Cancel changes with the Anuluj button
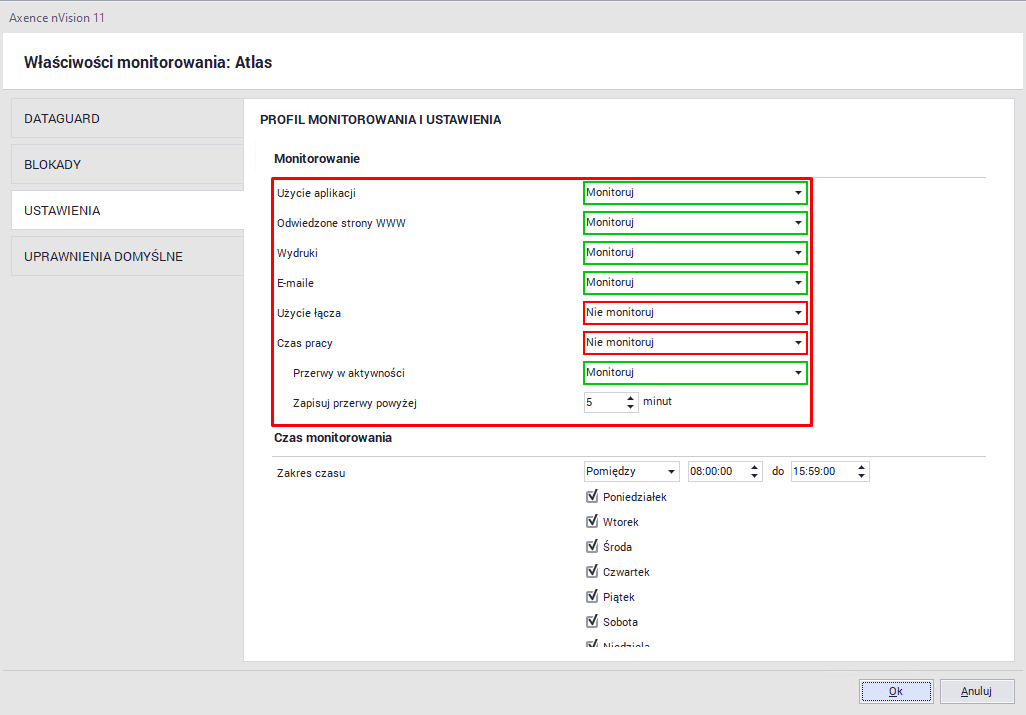The height and width of the screenshot is (715, 1026). pyautogui.click(x=977, y=690)
